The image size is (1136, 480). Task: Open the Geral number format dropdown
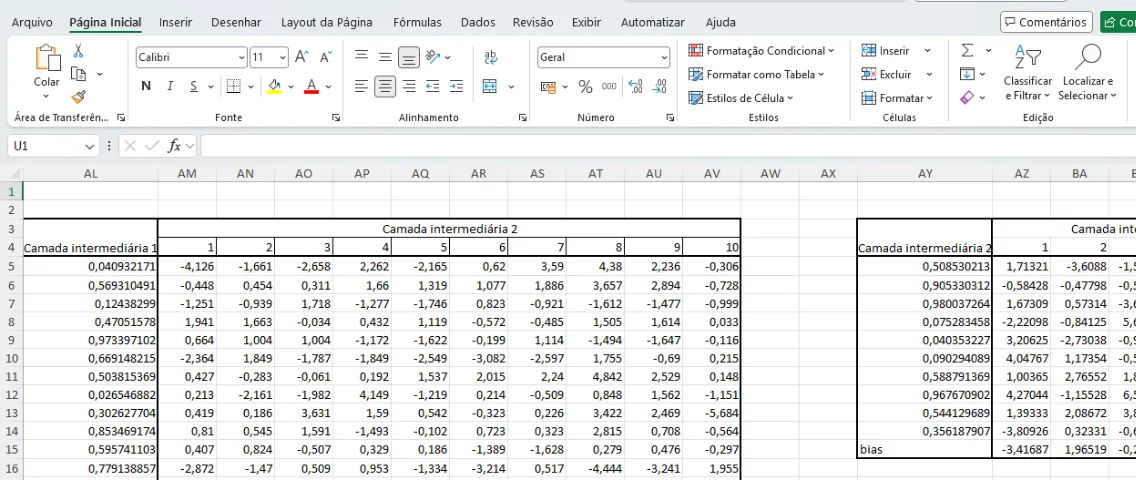(664, 57)
